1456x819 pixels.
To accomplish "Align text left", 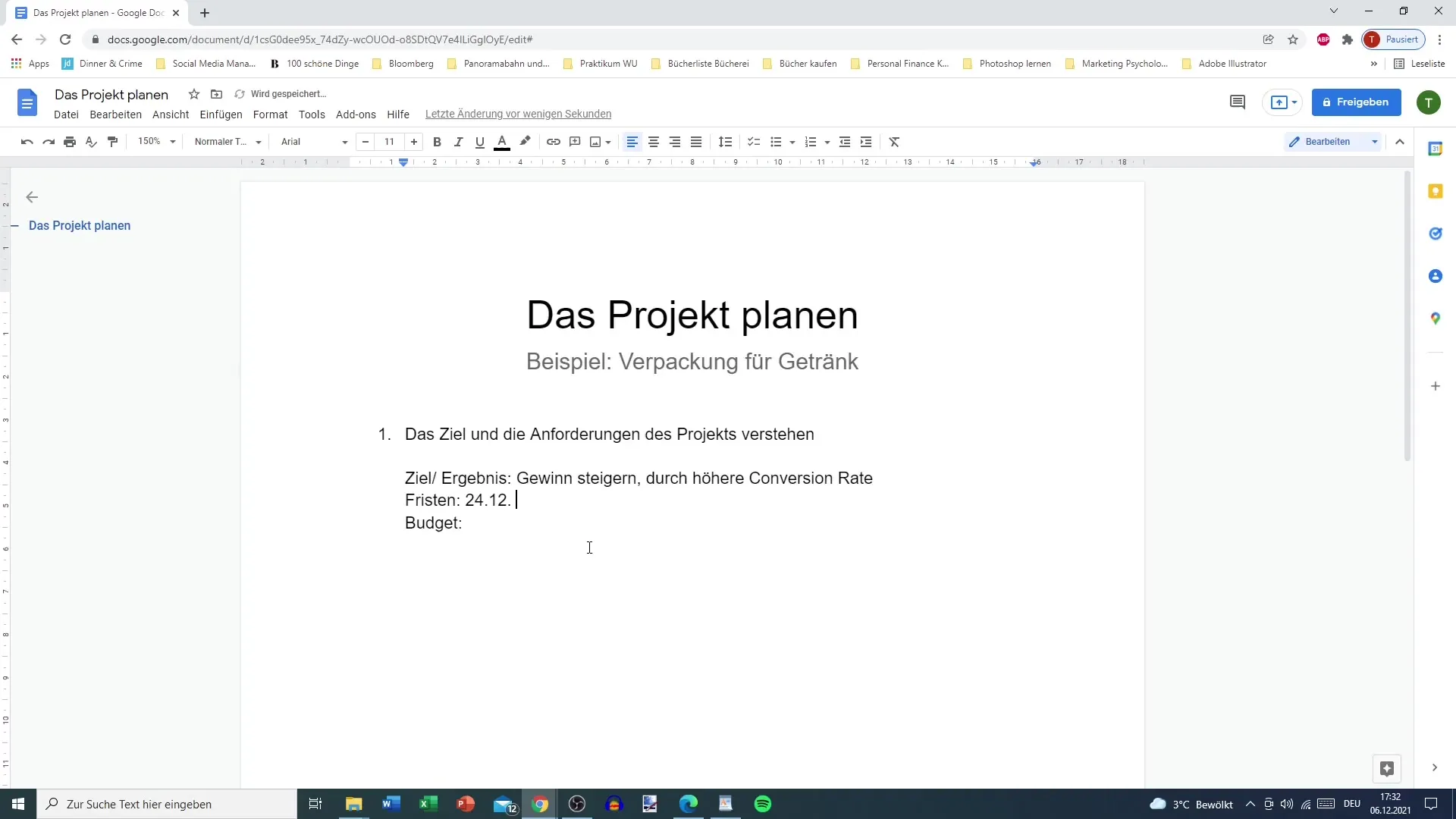I will click(x=632, y=142).
